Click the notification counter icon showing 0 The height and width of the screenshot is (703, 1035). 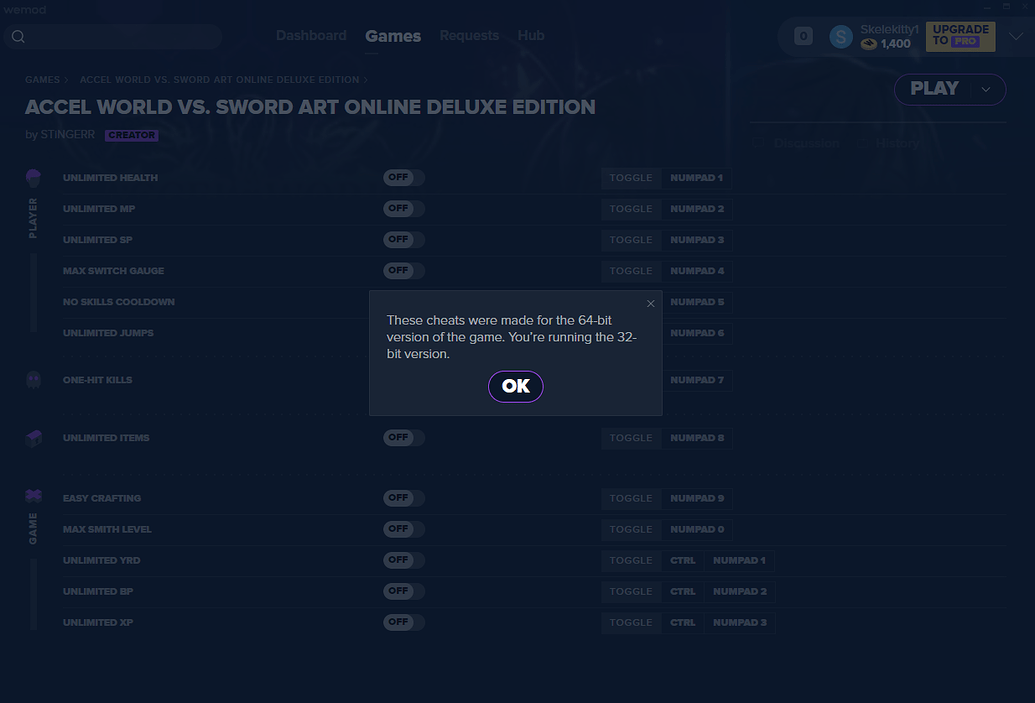pos(803,36)
